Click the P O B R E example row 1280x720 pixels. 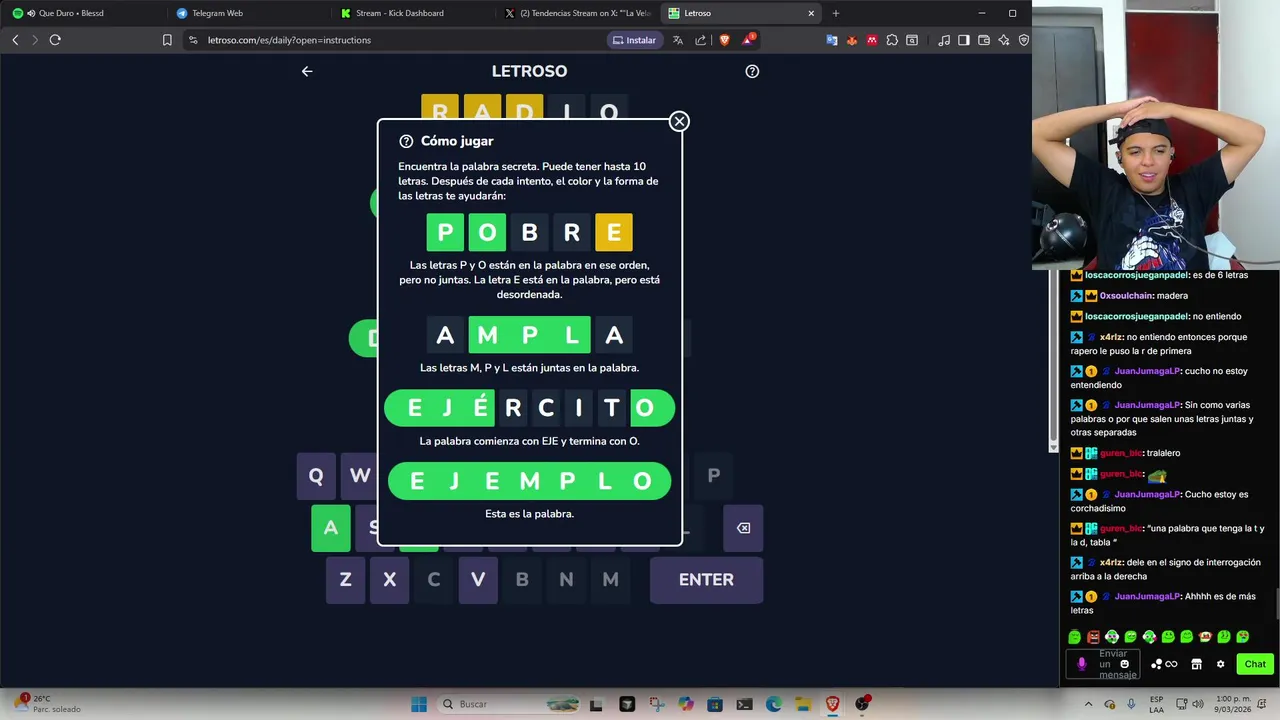pos(529,232)
